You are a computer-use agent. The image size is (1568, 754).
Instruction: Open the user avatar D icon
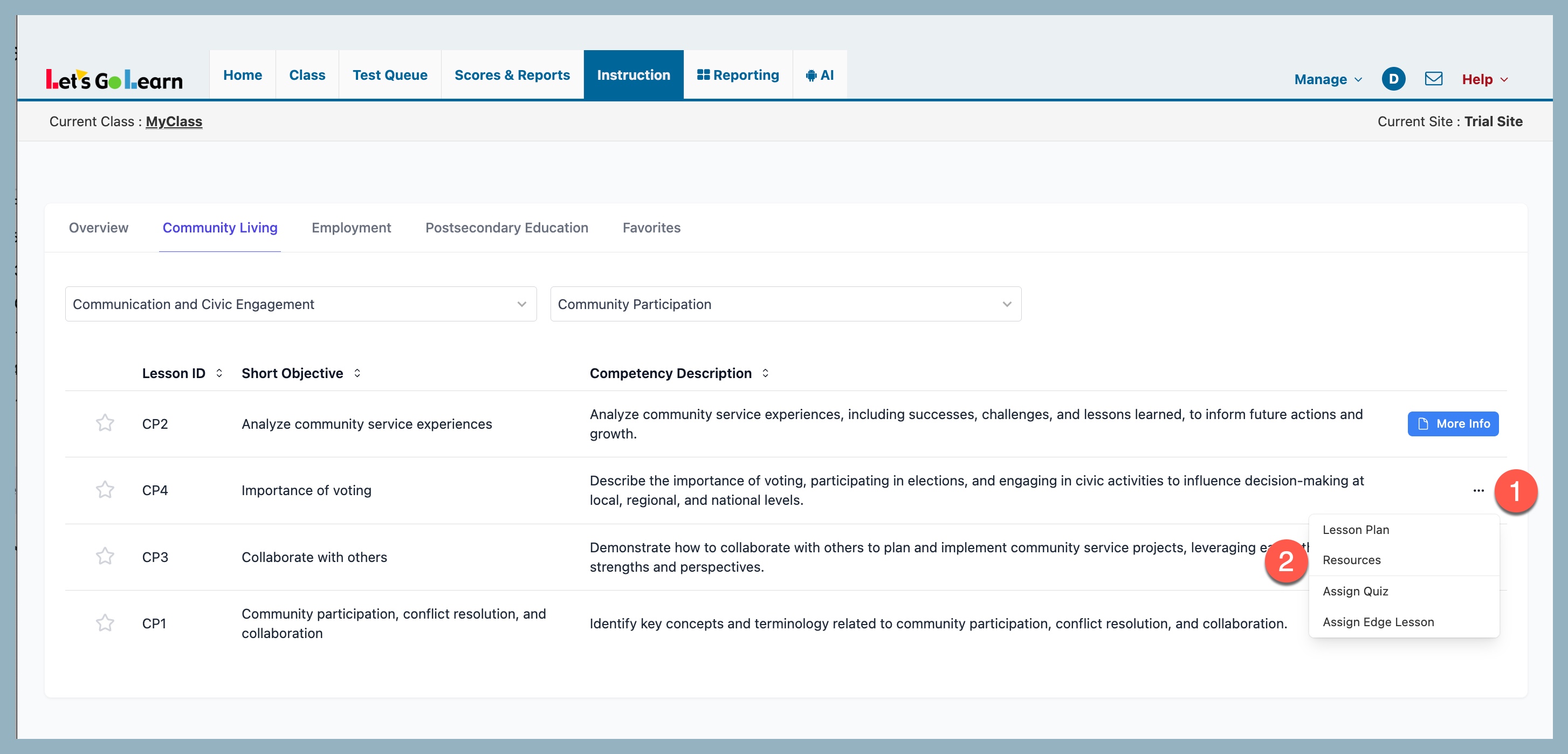1393,79
